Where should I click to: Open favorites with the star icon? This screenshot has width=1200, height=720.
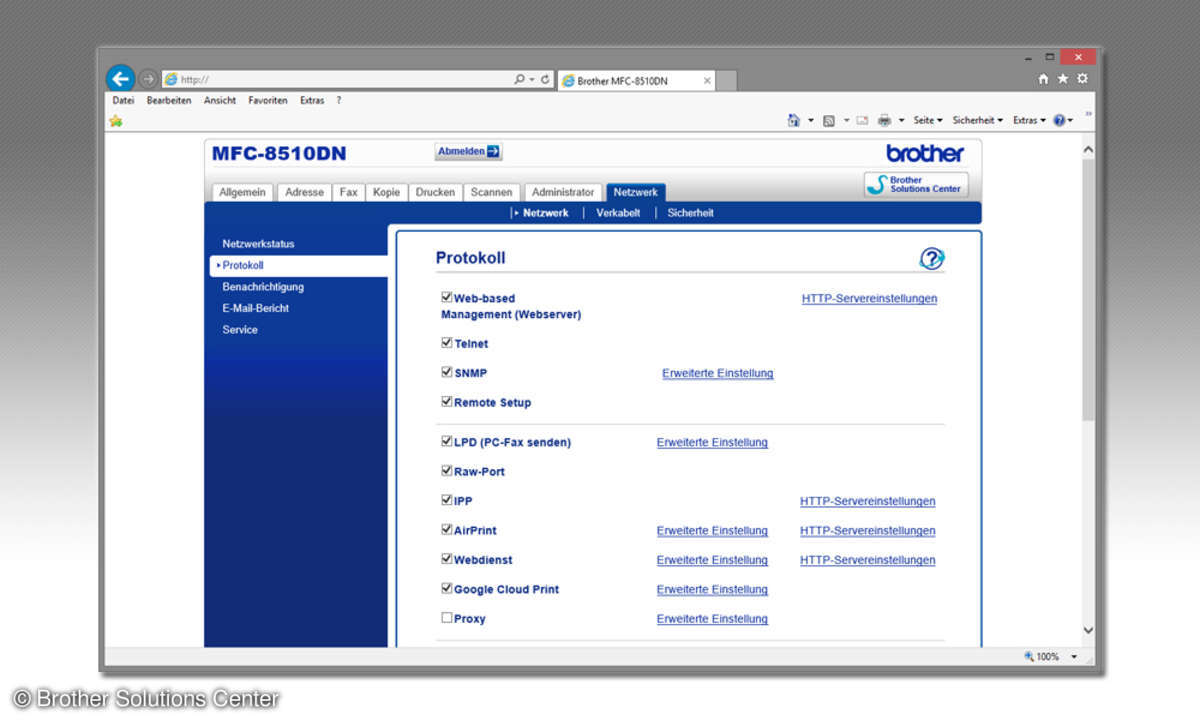click(x=1063, y=79)
